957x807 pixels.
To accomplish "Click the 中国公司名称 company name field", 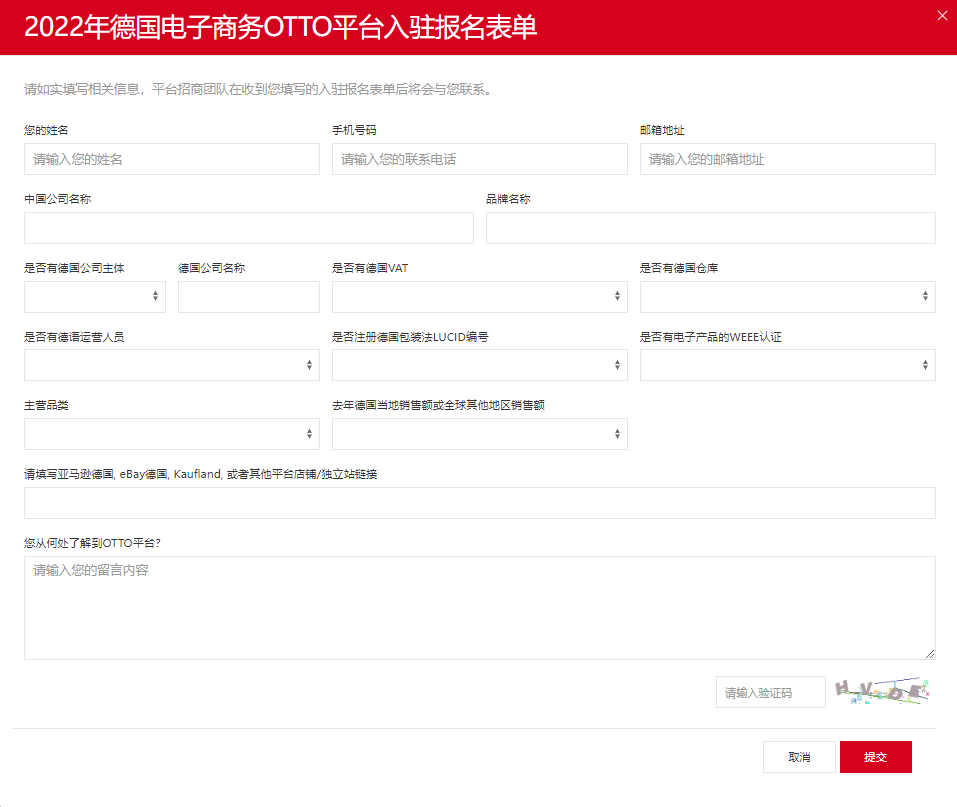I will click(x=248, y=227).
